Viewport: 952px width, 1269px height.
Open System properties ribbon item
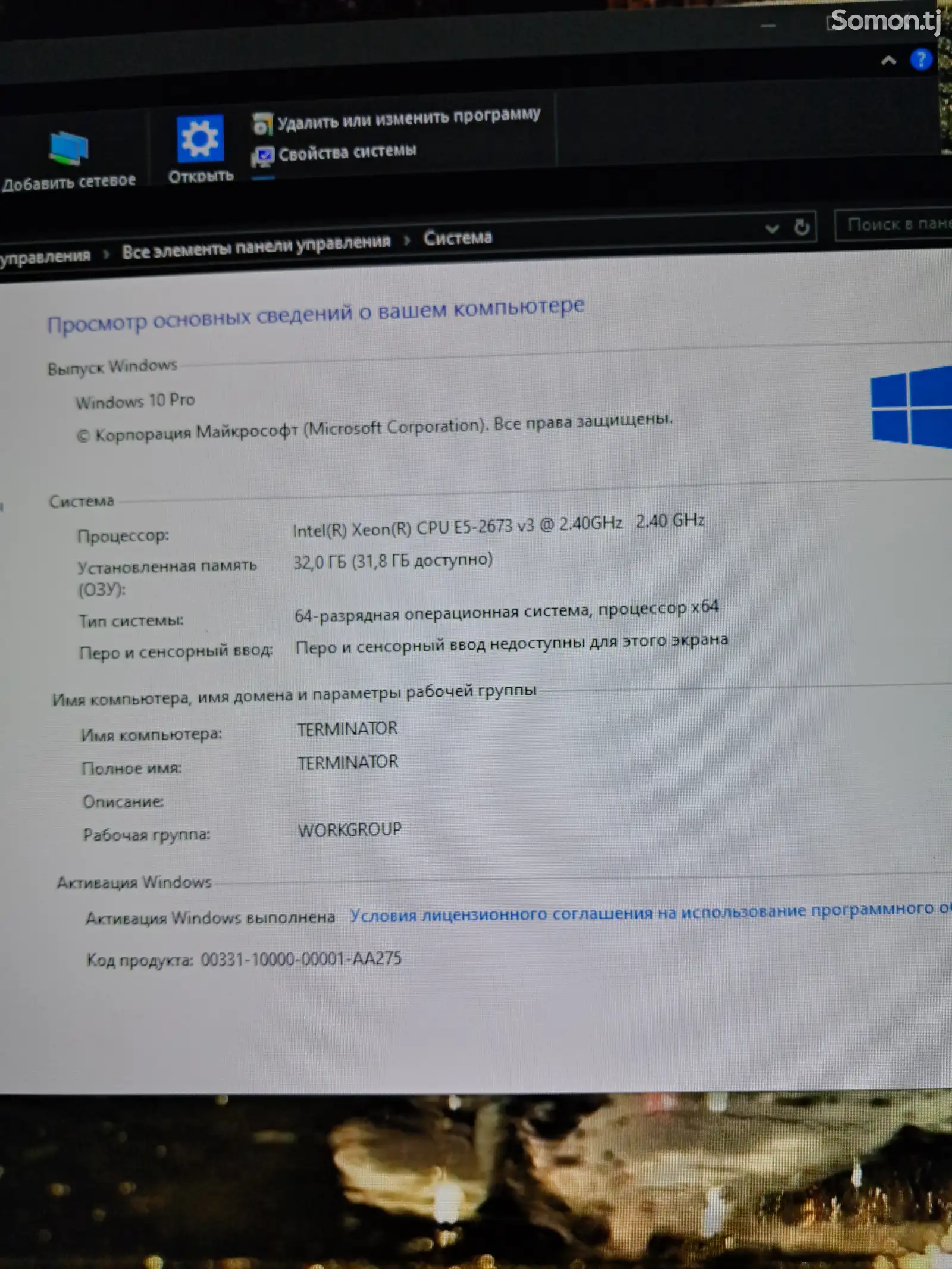point(334,153)
